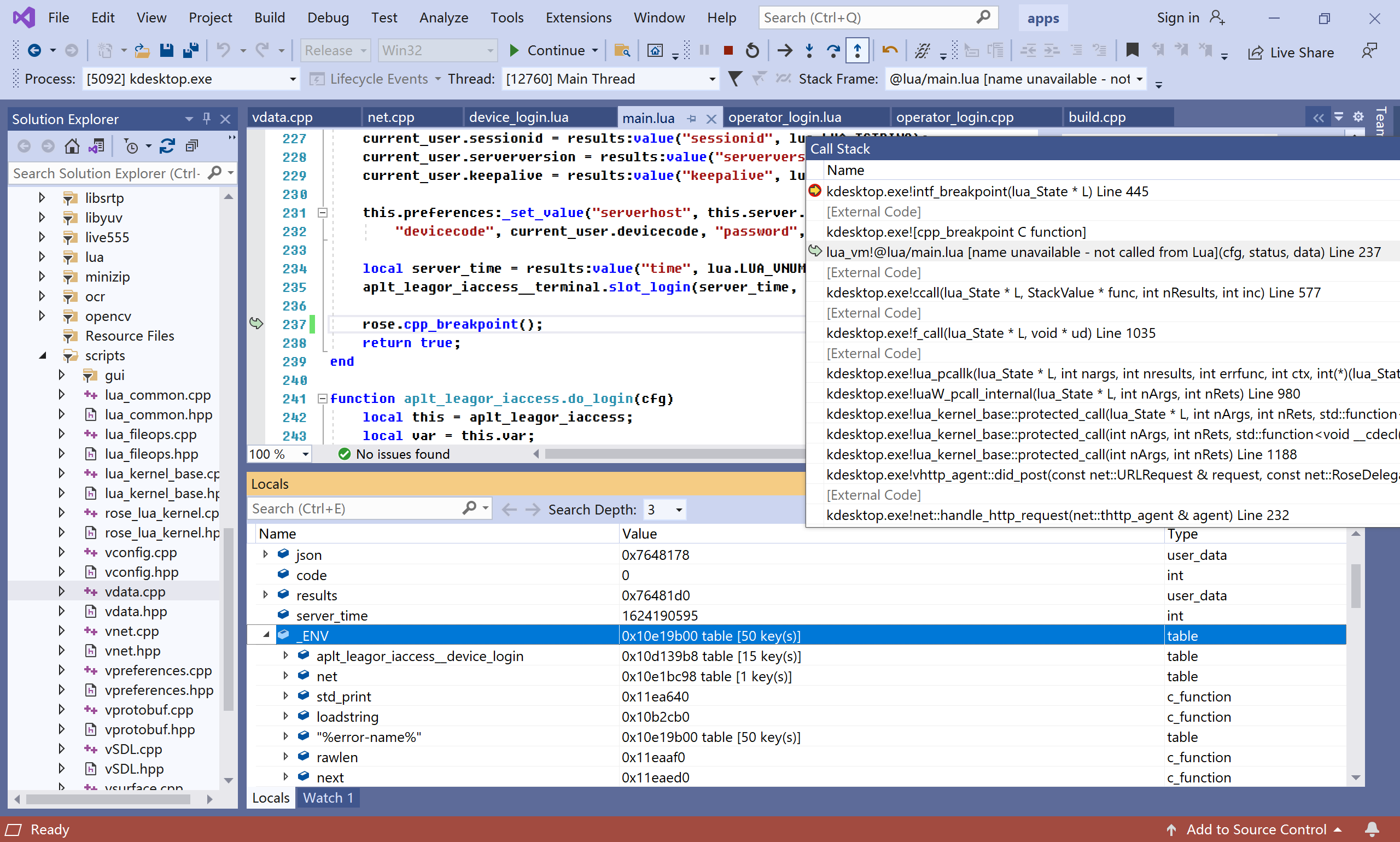This screenshot has height=842, width=1400.
Task: Click Live Share button
Action: click(1291, 52)
